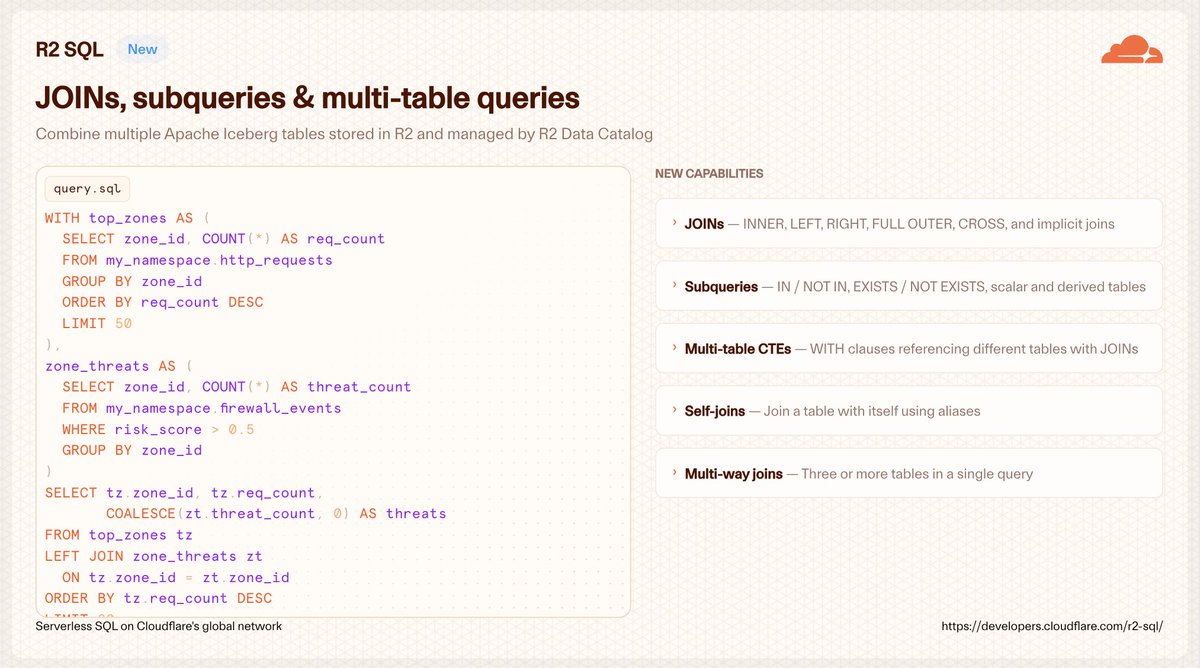This screenshot has width=1200, height=668.
Task: Click the 'LIMIT 50' code line
Action: [97, 323]
